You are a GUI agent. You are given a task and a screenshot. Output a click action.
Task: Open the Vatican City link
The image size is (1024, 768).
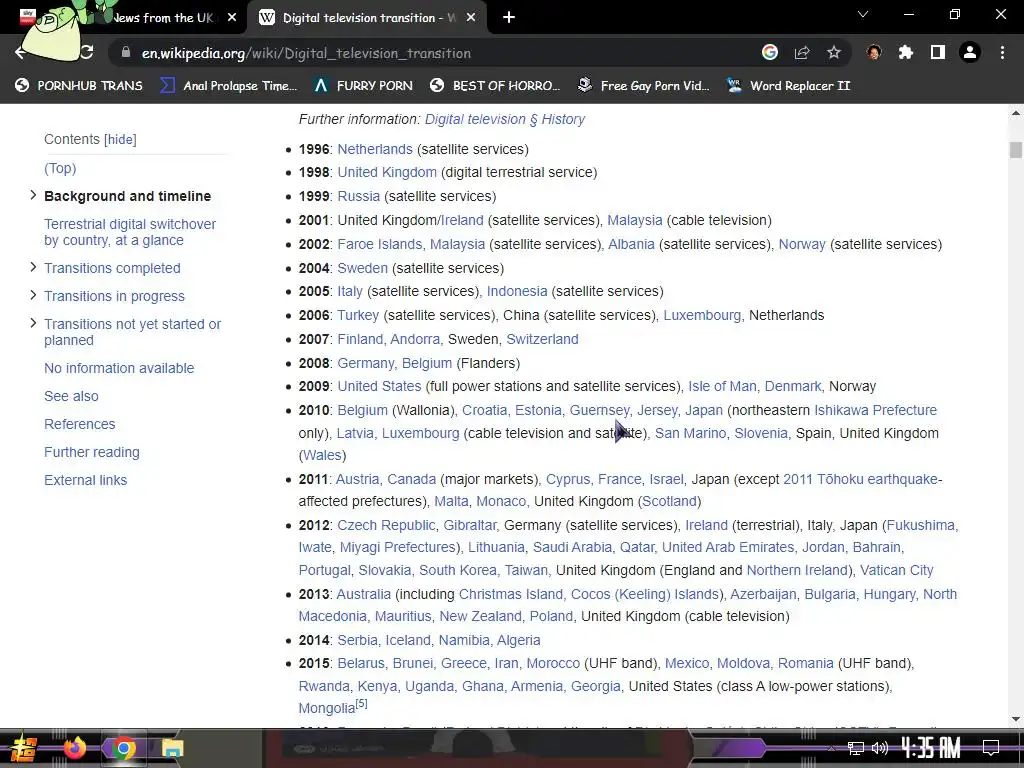coord(897,571)
